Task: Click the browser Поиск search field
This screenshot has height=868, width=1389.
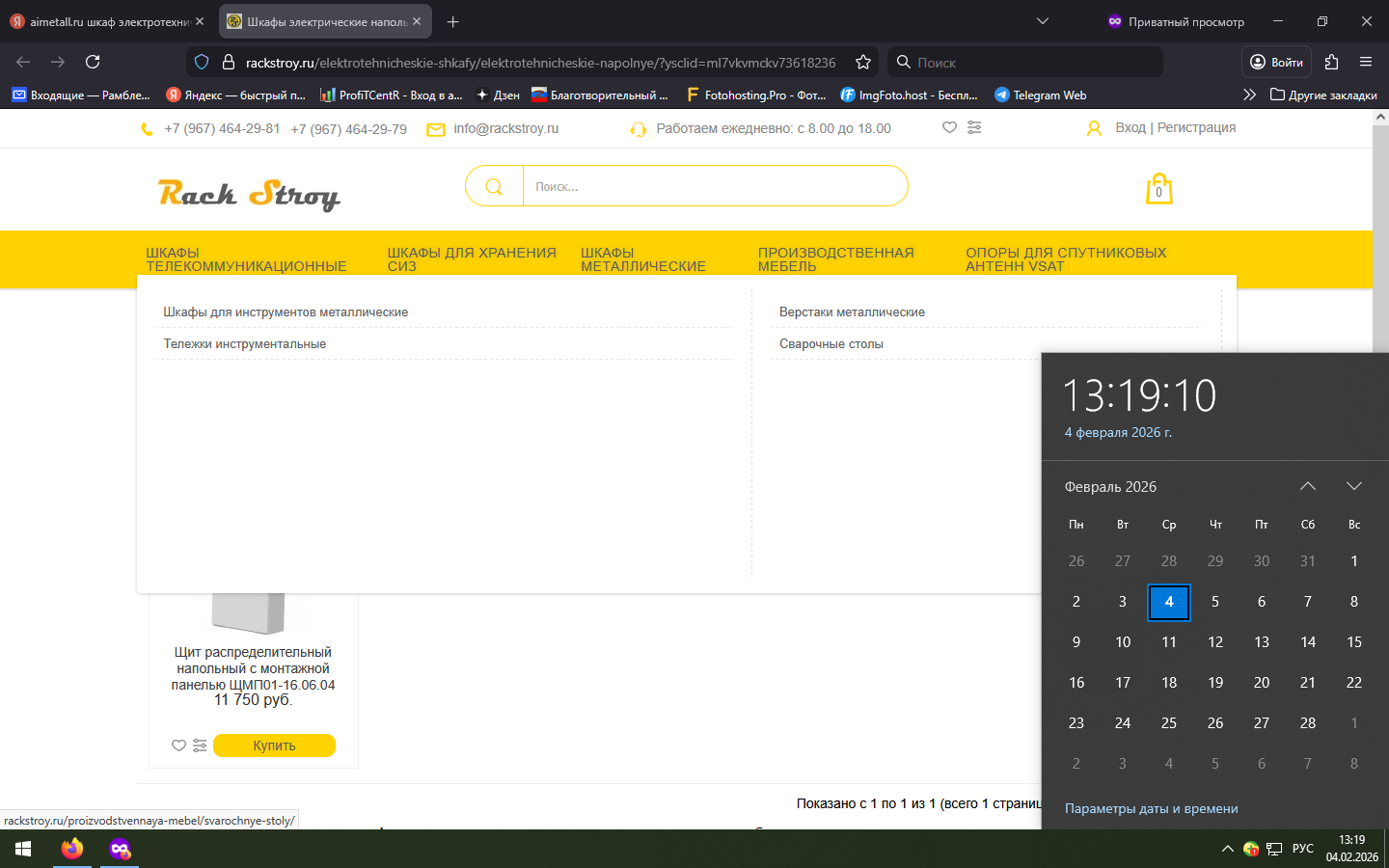Action: pyautogui.click(x=1024, y=62)
